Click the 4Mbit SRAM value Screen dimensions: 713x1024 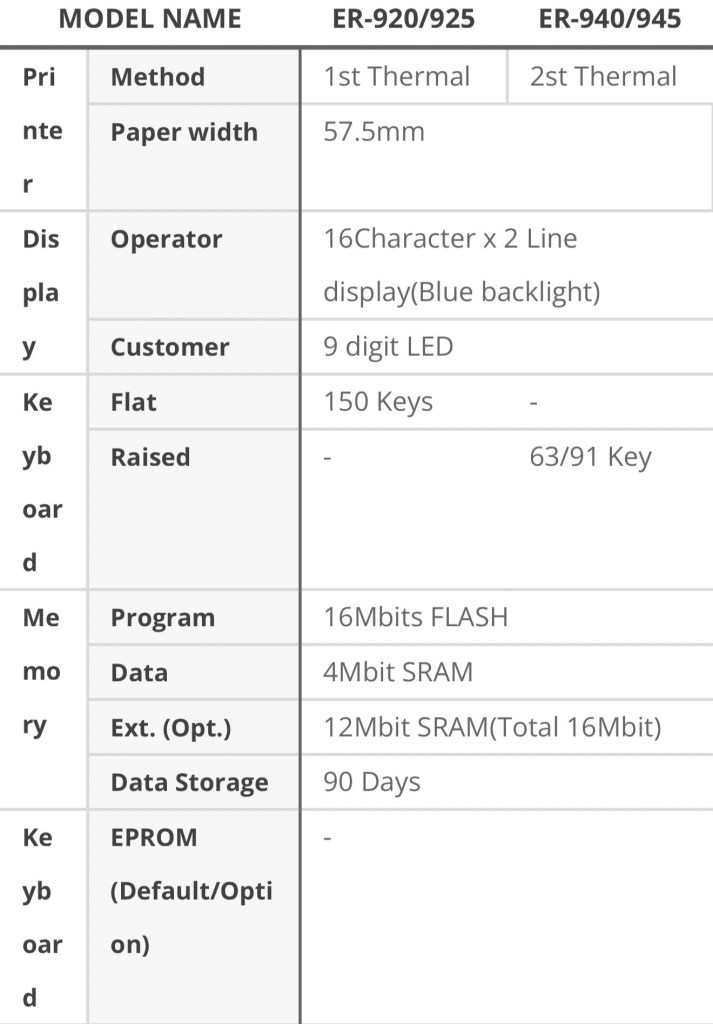point(398,672)
